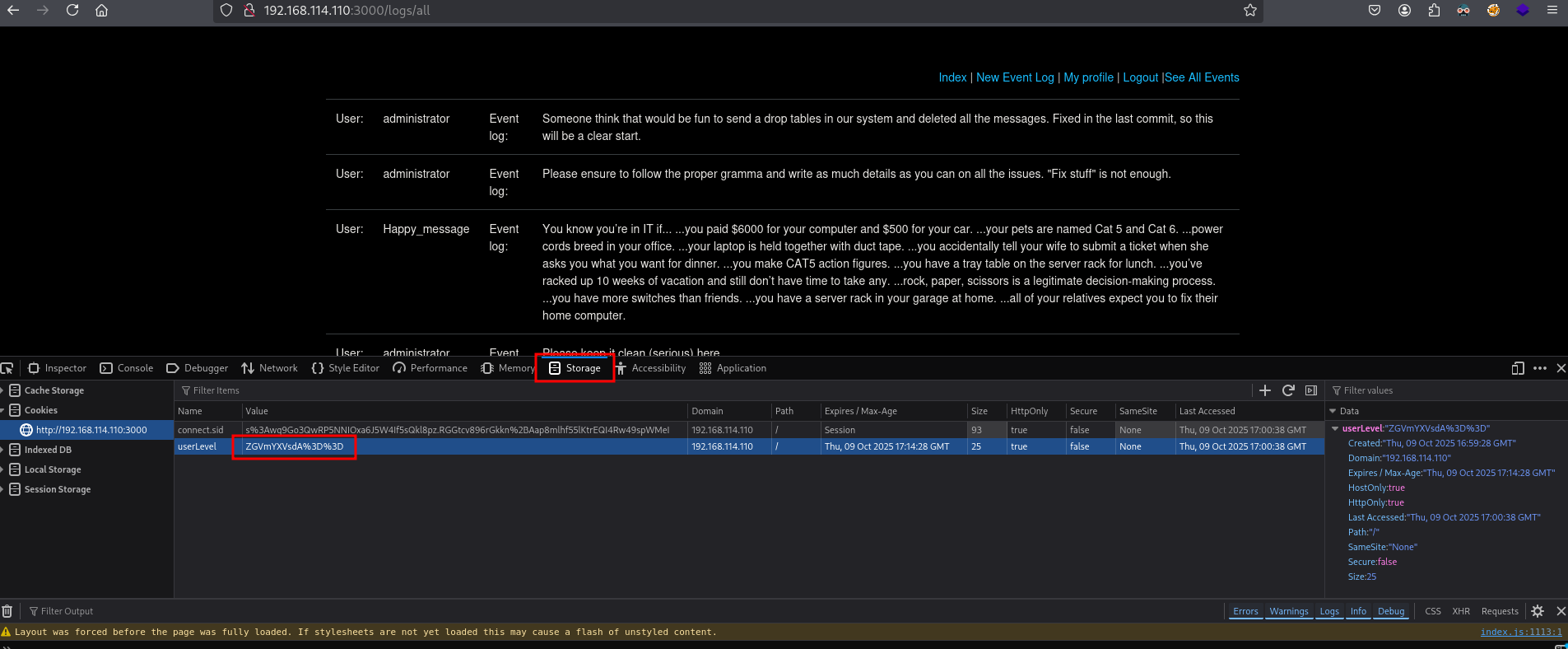Toggle the Warnings console filter
The height and width of the screenshot is (649, 1568).
click(x=1288, y=611)
